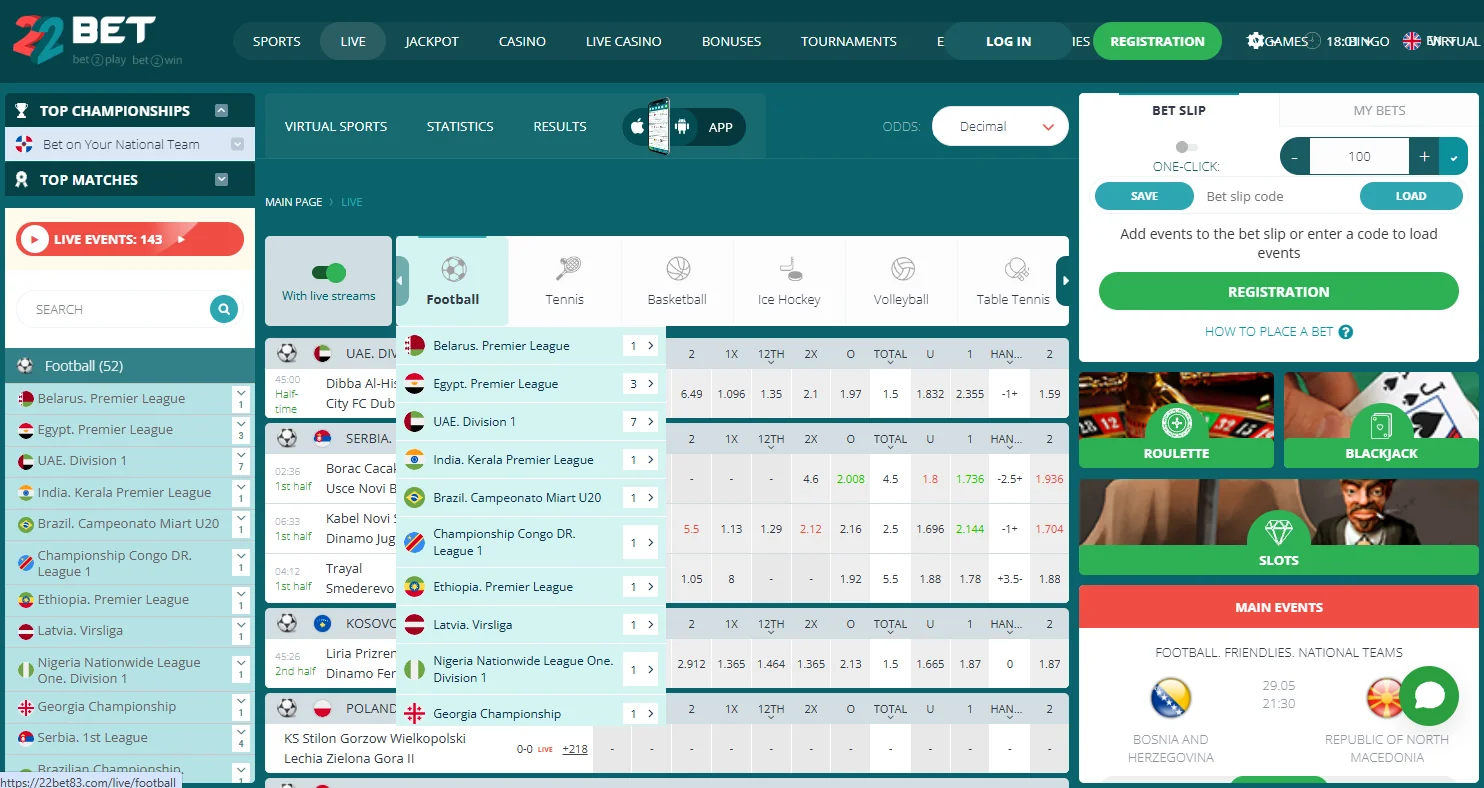Go to Main Page breadcrumb
1484x788 pixels.
click(x=293, y=202)
